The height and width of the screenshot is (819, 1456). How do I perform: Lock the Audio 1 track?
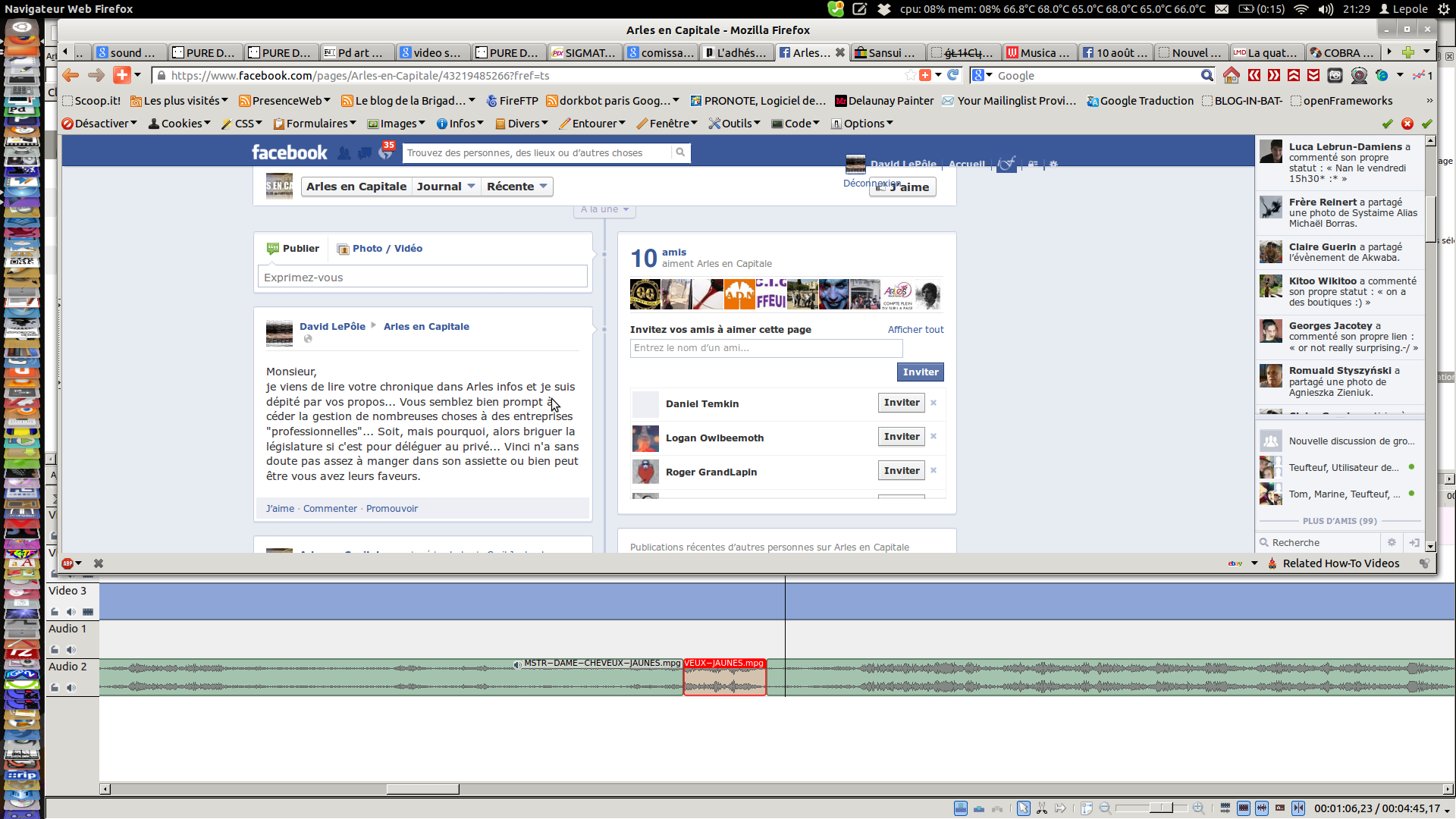(55, 650)
